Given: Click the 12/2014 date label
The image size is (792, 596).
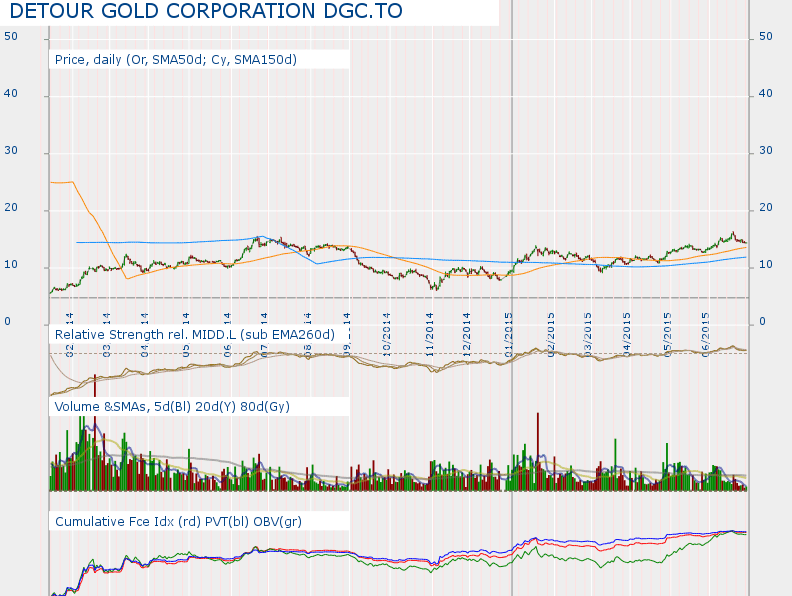Looking at the screenshot, I should click(x=466, y=335).
